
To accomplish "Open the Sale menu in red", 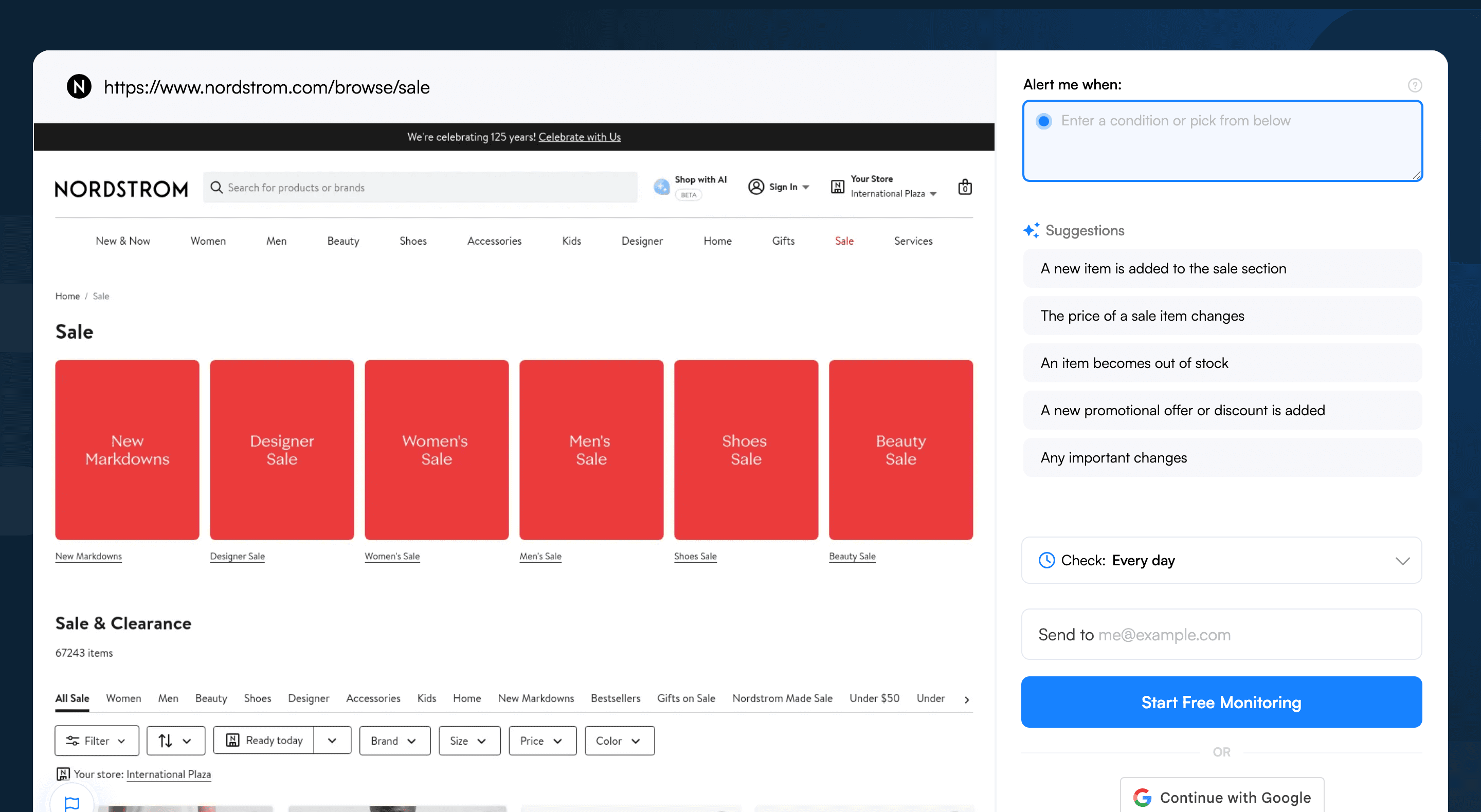I will pyautogui.click(x=844, y=241).
